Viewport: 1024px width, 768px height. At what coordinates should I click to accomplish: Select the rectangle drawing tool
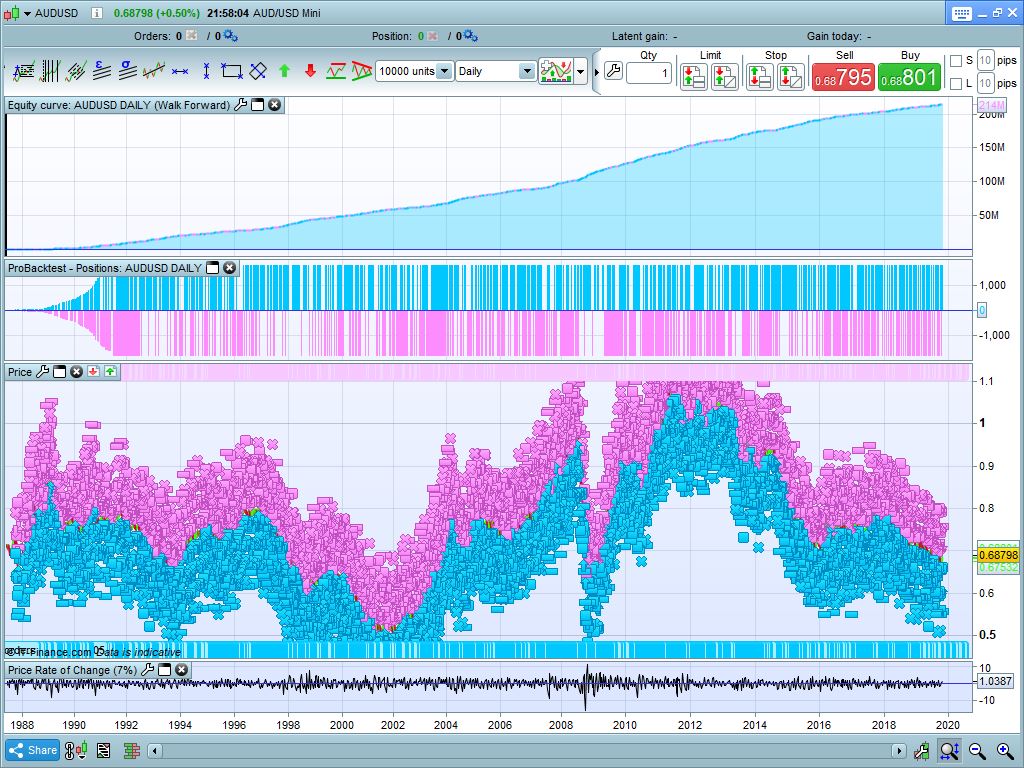(x=232, y=71)
